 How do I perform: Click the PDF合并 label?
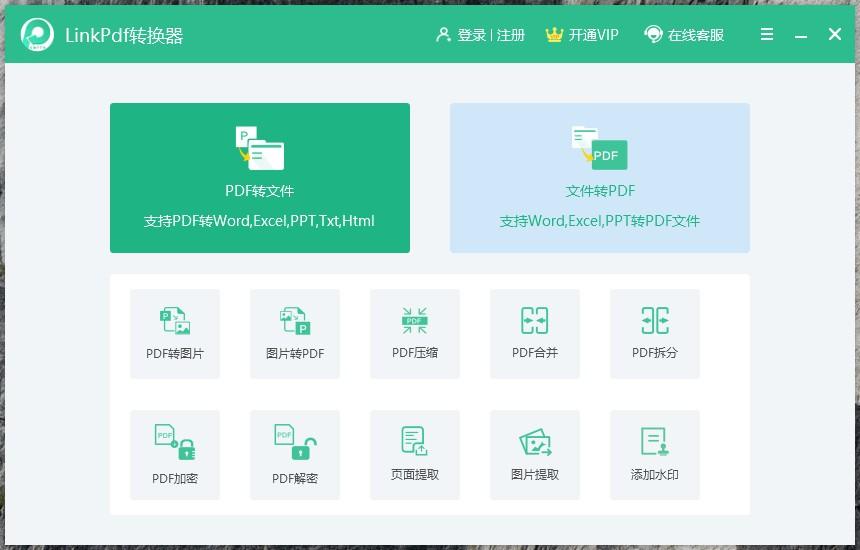(x=535, y=353)
